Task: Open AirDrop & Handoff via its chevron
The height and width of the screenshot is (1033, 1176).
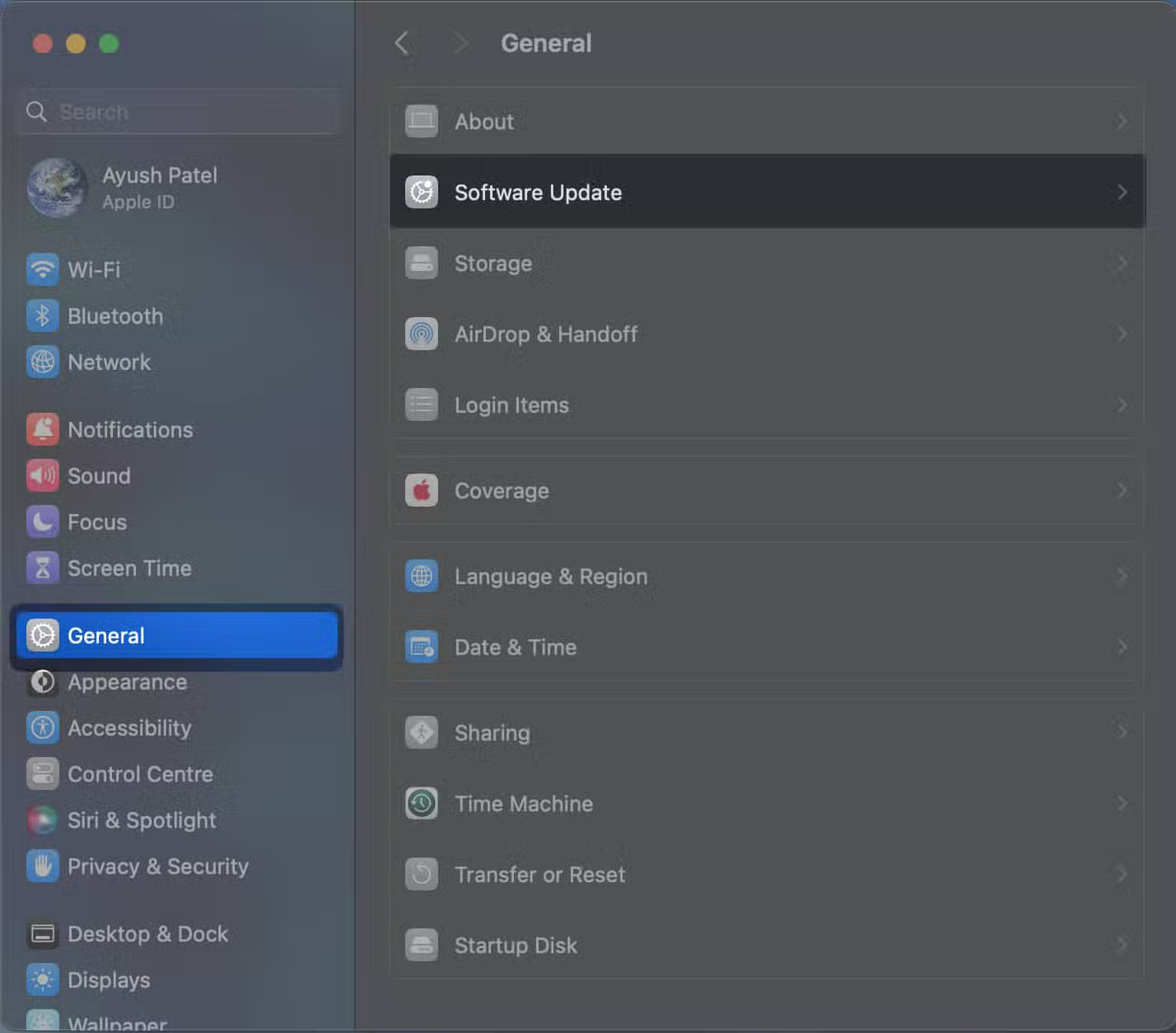Action: [x=1122, y=334]
